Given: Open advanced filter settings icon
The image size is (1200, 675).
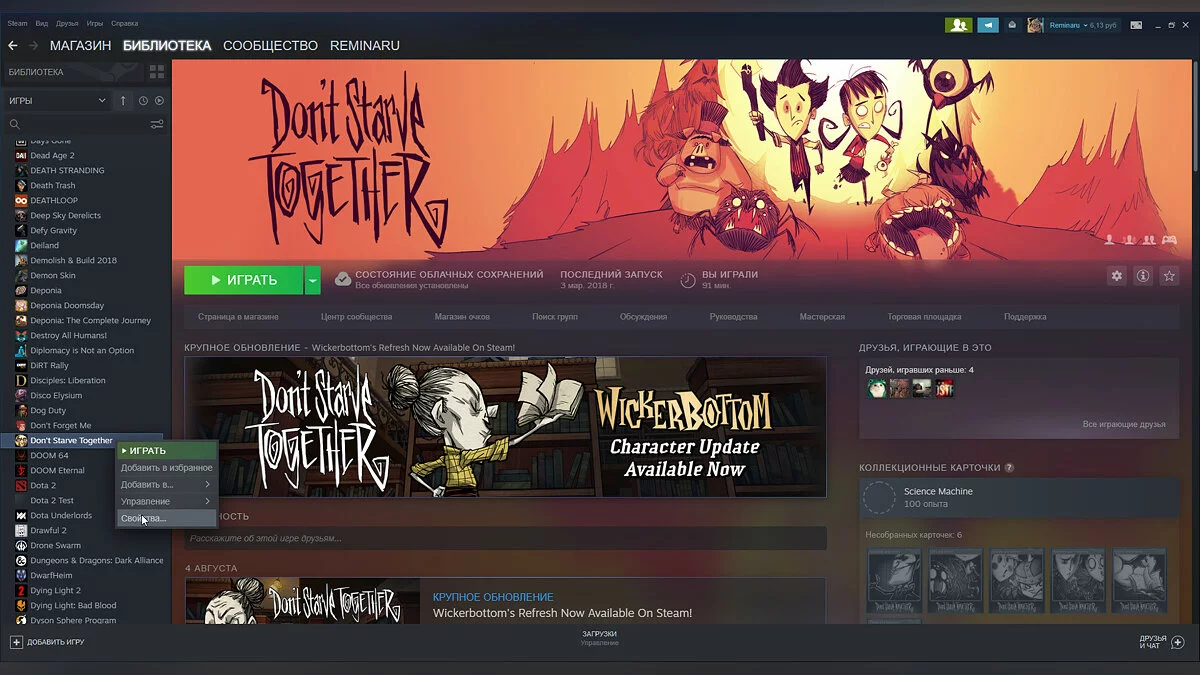Looking at the screenshot, I should click(157, 124).
